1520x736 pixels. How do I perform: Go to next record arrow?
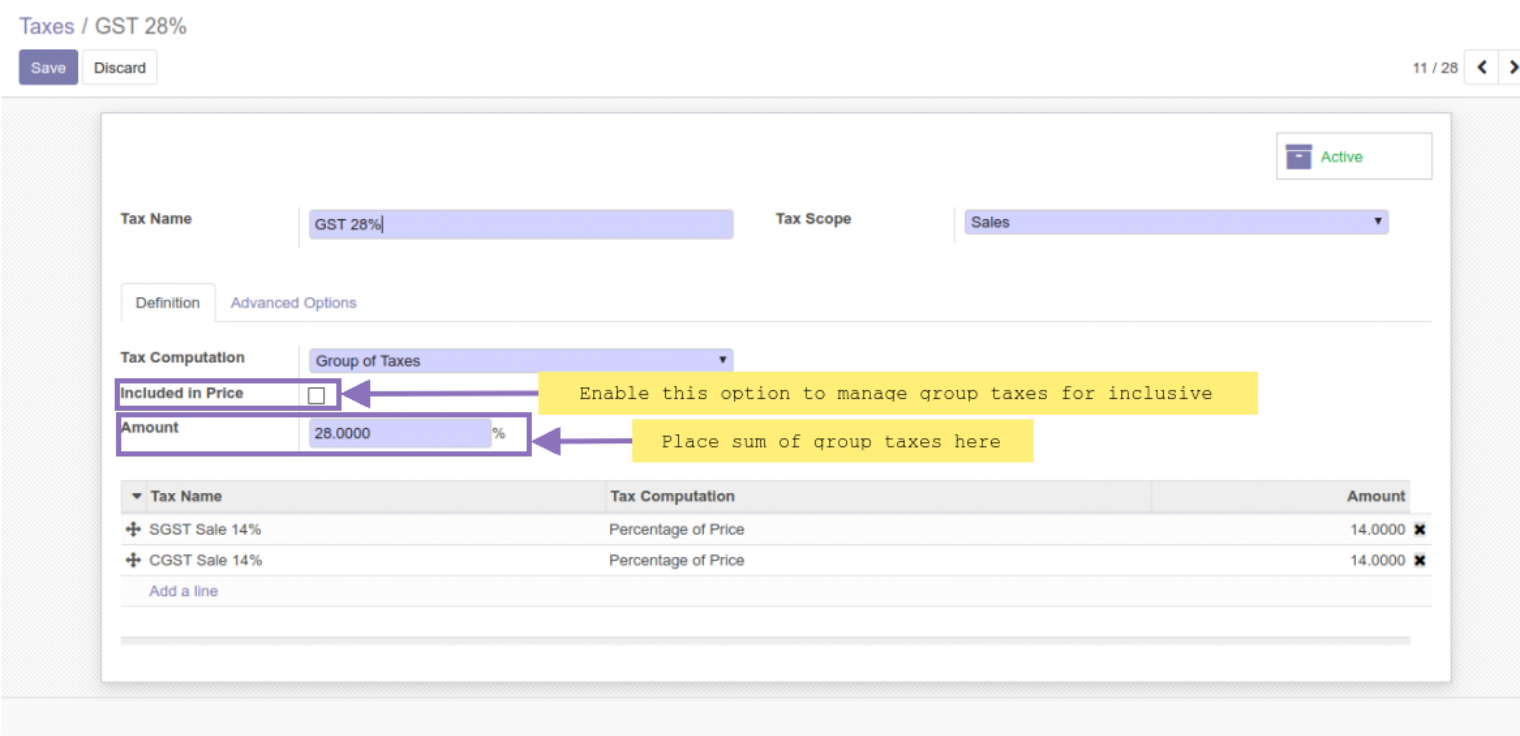tap(1512, 67)
